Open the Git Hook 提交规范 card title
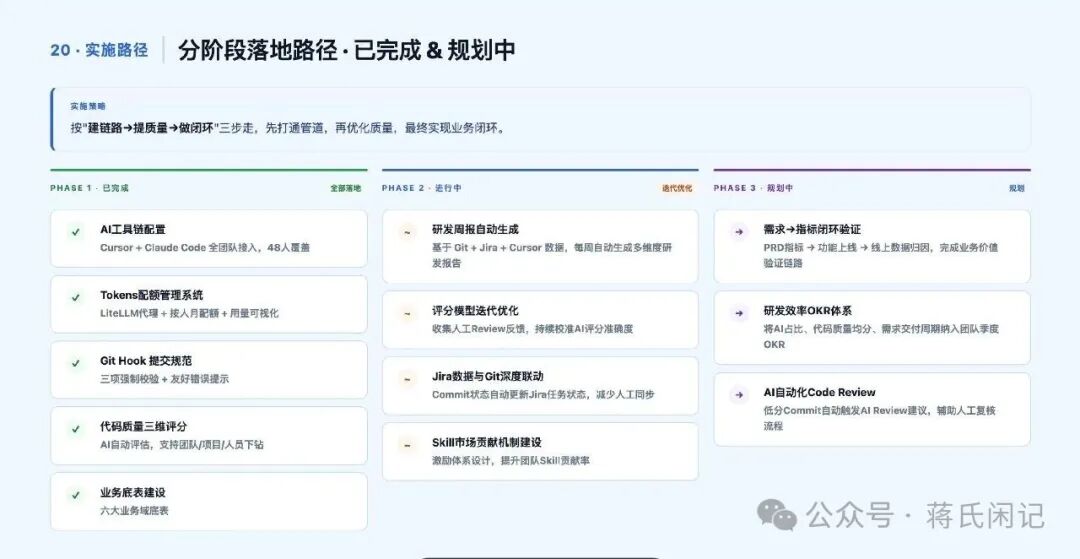The image size is (1080, 559). tap(146, 361)
